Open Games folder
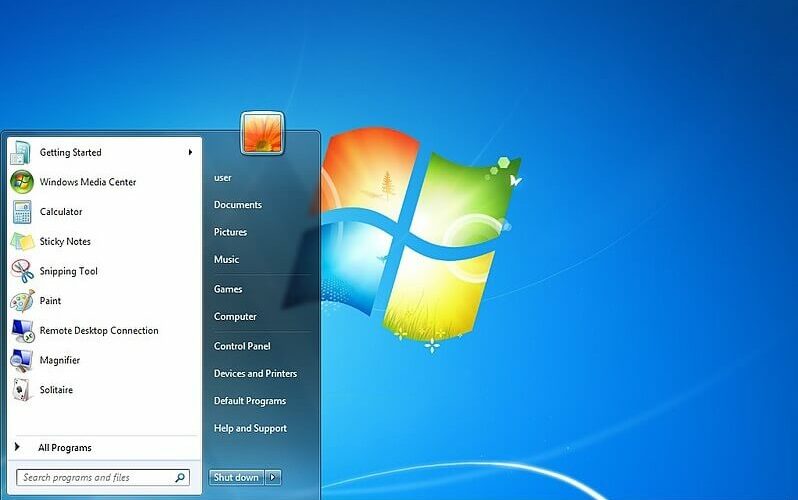 tap(227, 289)
